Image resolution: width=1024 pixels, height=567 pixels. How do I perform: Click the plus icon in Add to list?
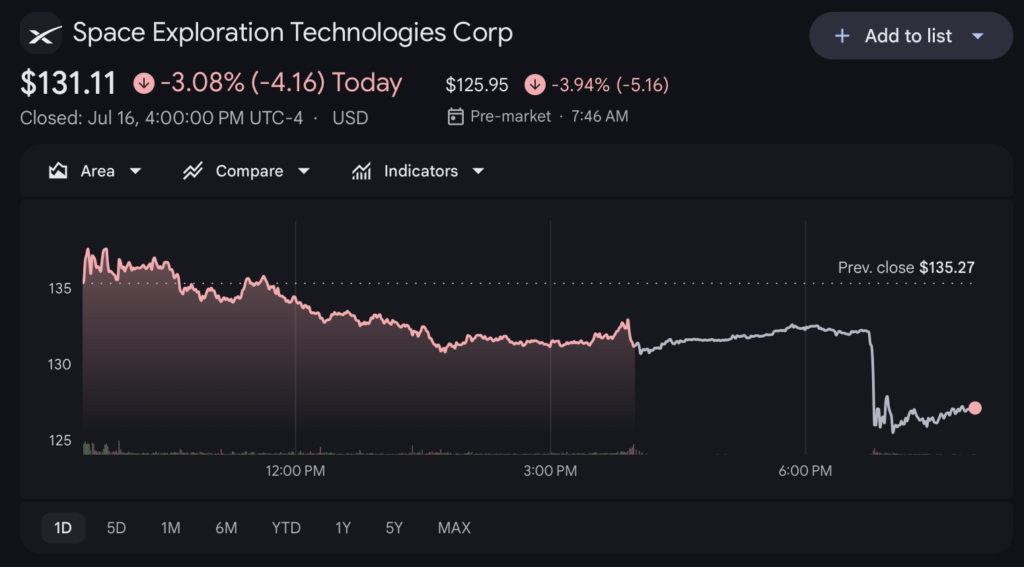842,36
